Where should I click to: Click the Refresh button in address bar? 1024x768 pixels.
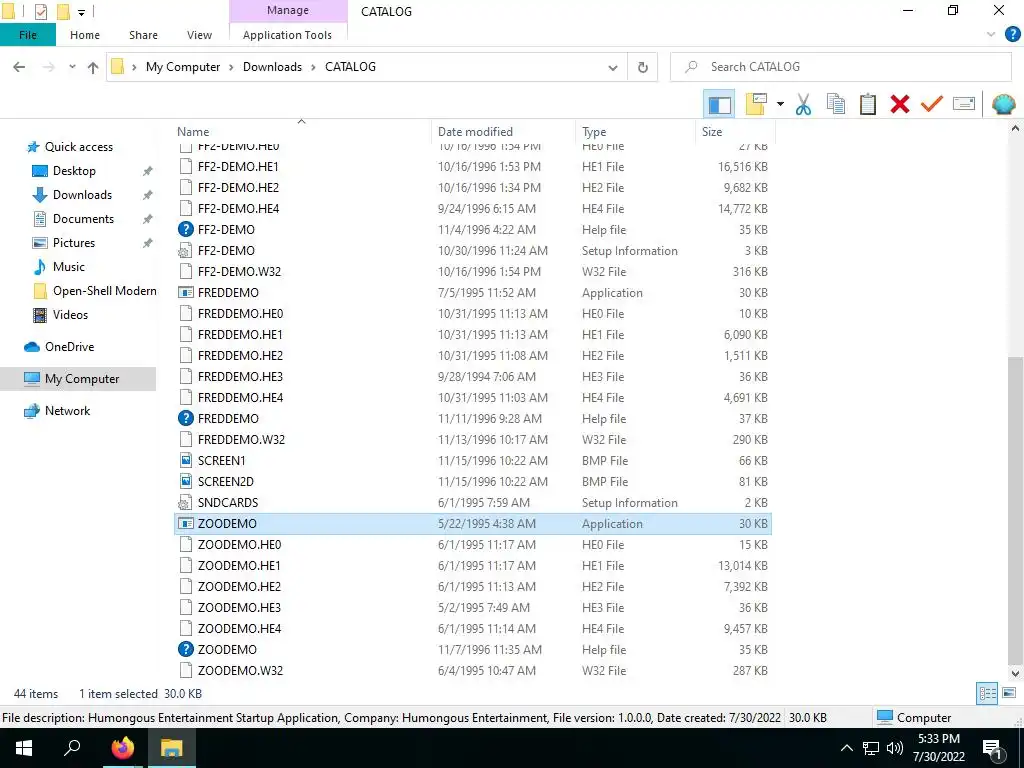pyautogui.click(x=643, y=67)
